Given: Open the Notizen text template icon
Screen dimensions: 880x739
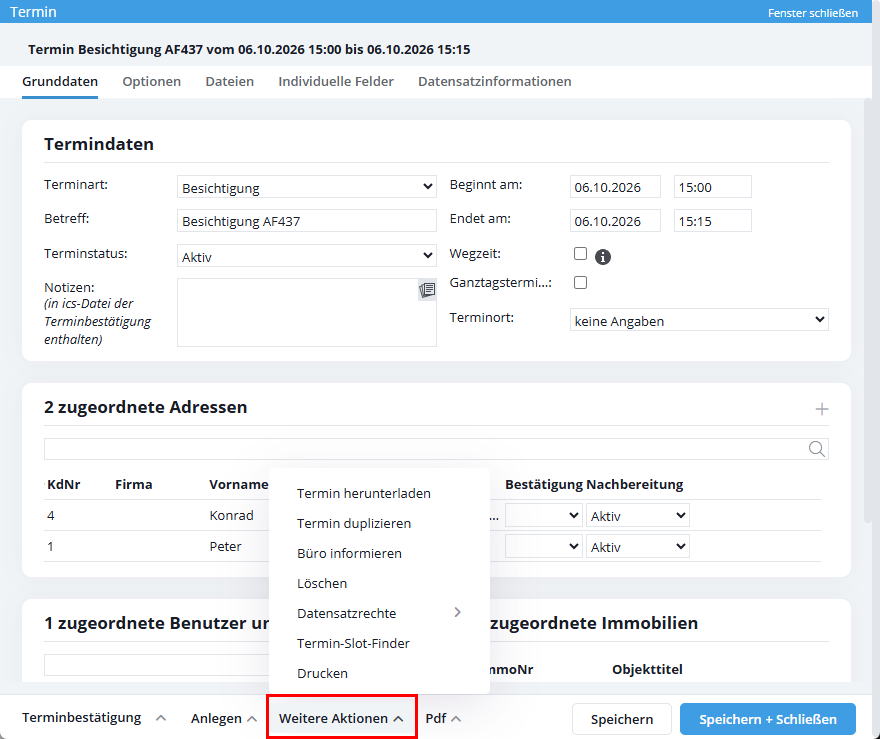Looking at the screenshot, I should [x=427, y=290].
